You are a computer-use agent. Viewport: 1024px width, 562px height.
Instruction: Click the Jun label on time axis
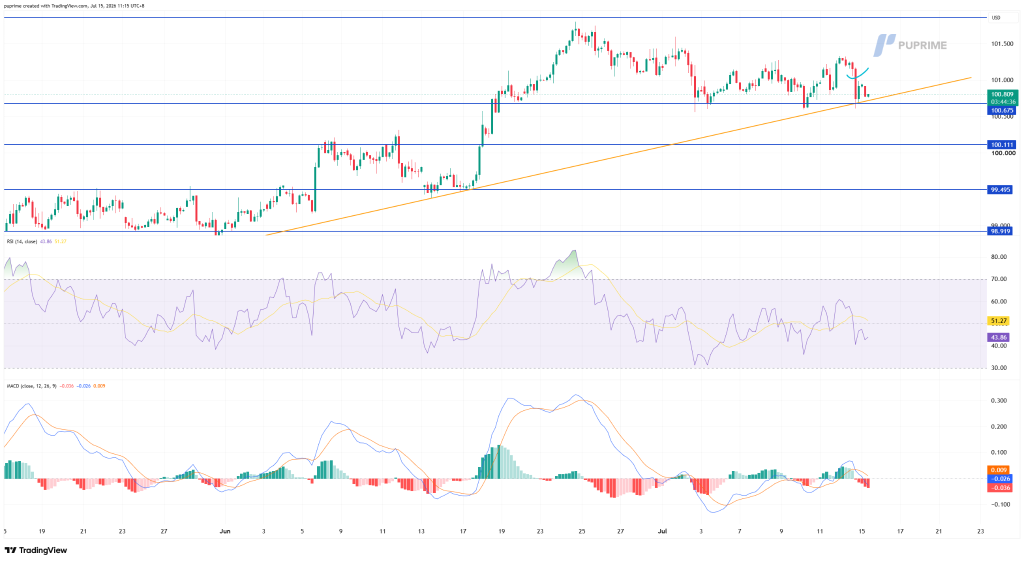(x=225, y=531)
